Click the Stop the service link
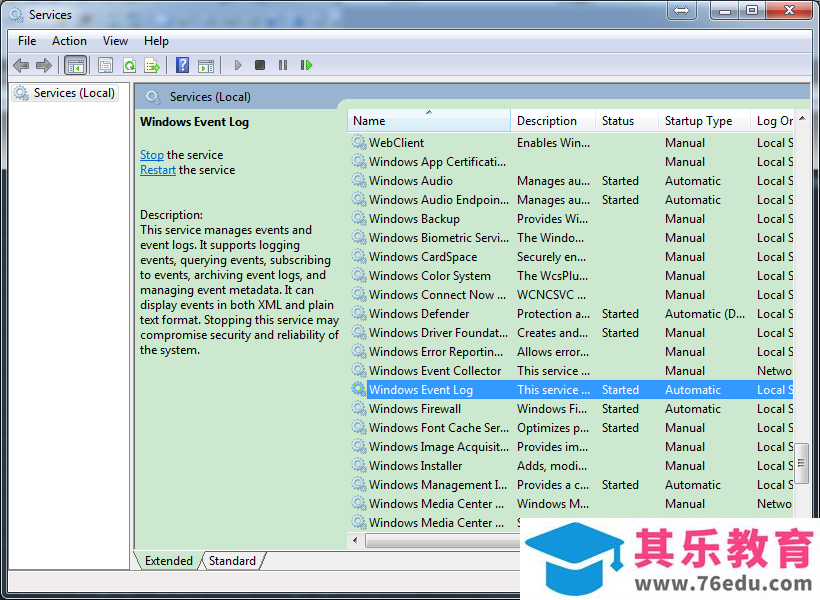 (152, 155)
